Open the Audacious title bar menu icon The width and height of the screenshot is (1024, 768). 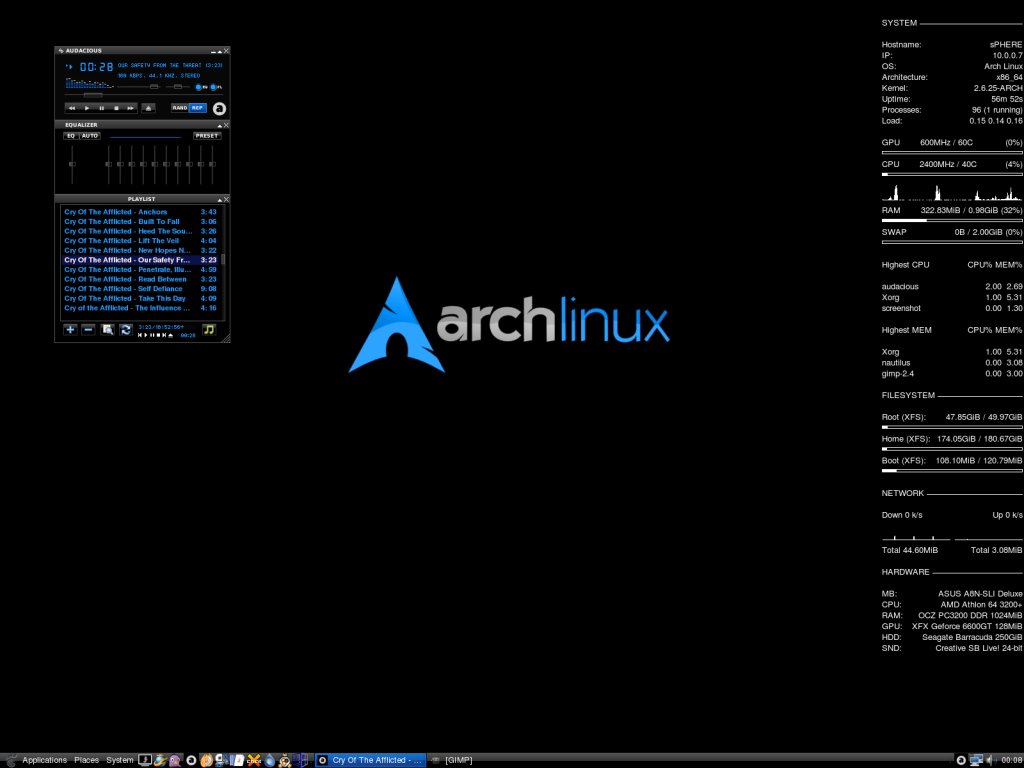click(61, 50)
